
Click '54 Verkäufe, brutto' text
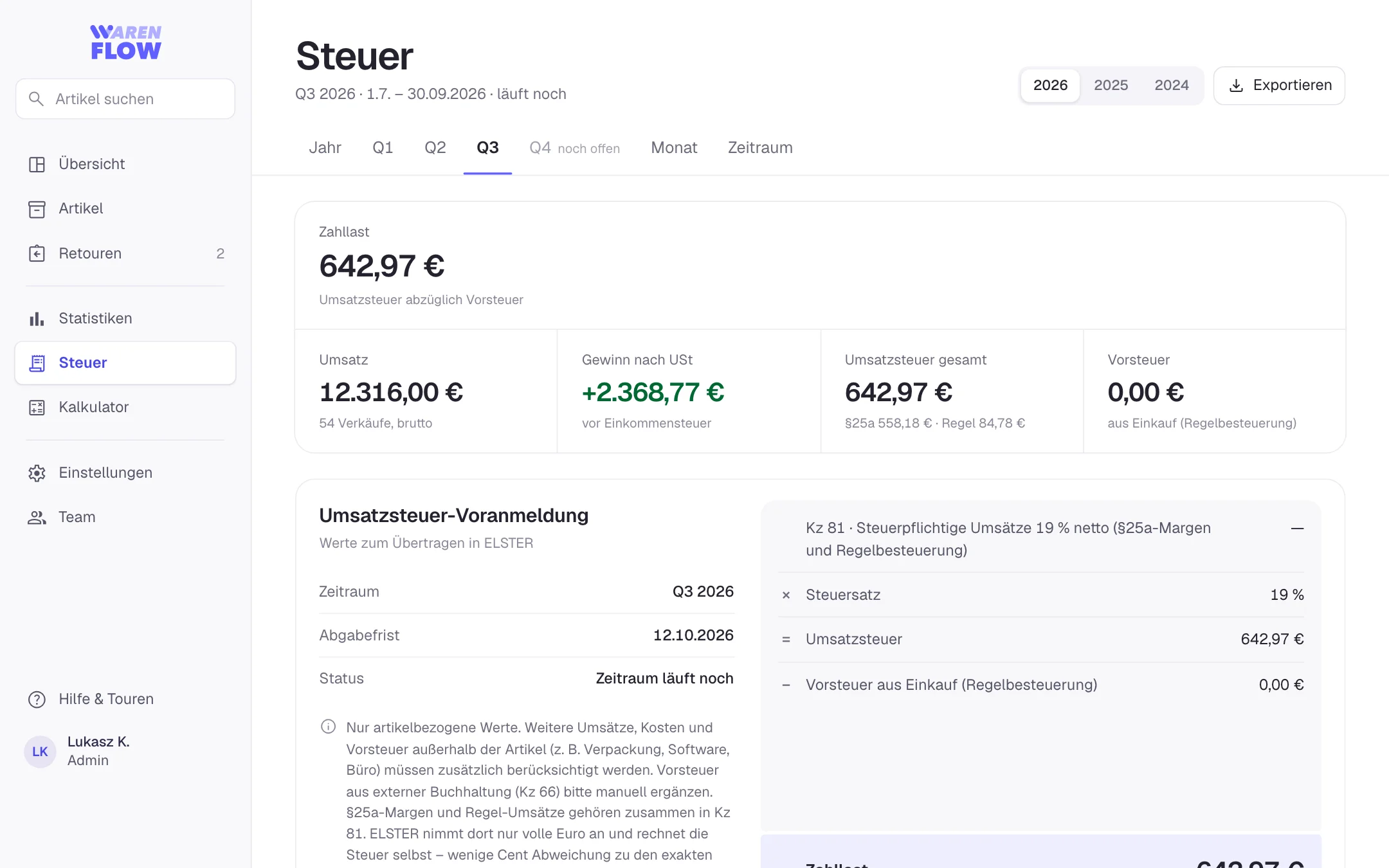[x=376, y=424]
